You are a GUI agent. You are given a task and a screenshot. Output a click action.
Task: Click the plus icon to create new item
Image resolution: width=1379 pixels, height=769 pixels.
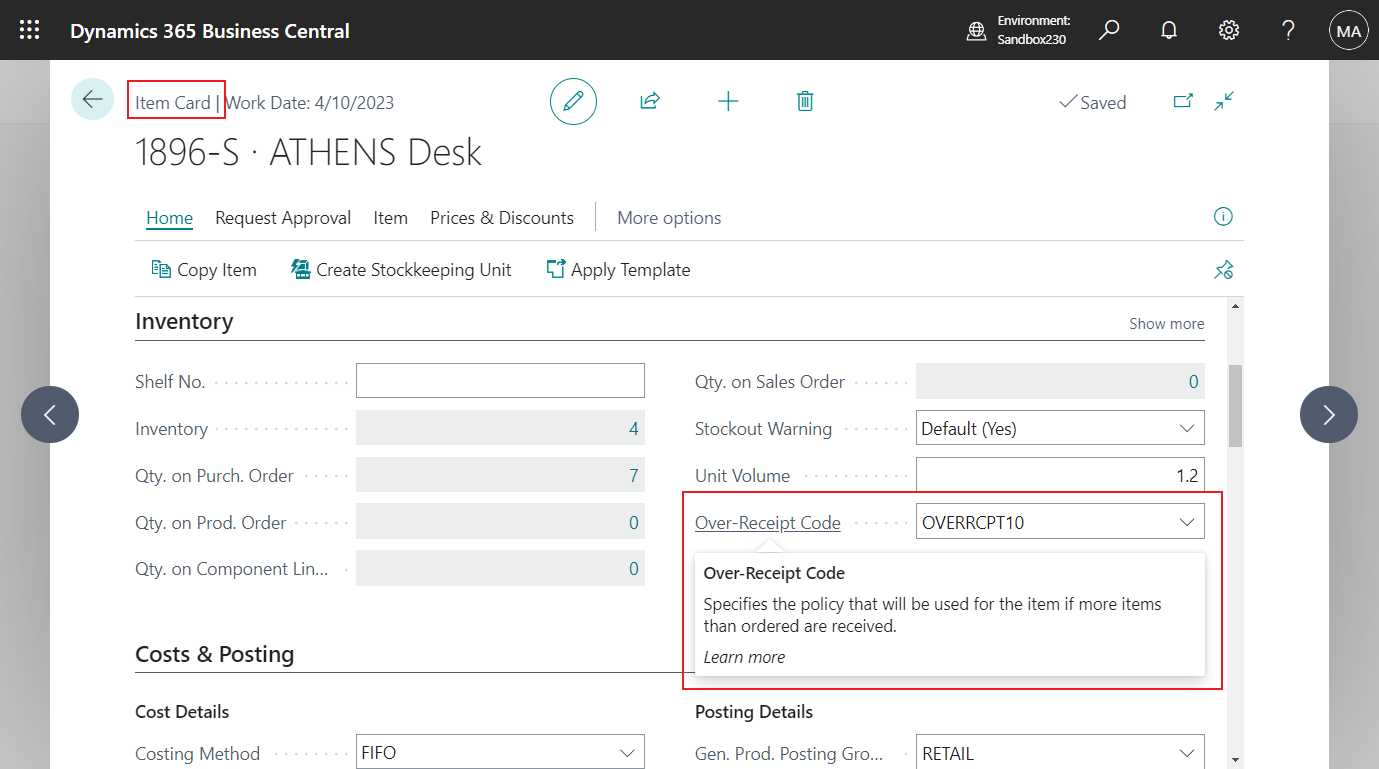(x=728, y=101)
